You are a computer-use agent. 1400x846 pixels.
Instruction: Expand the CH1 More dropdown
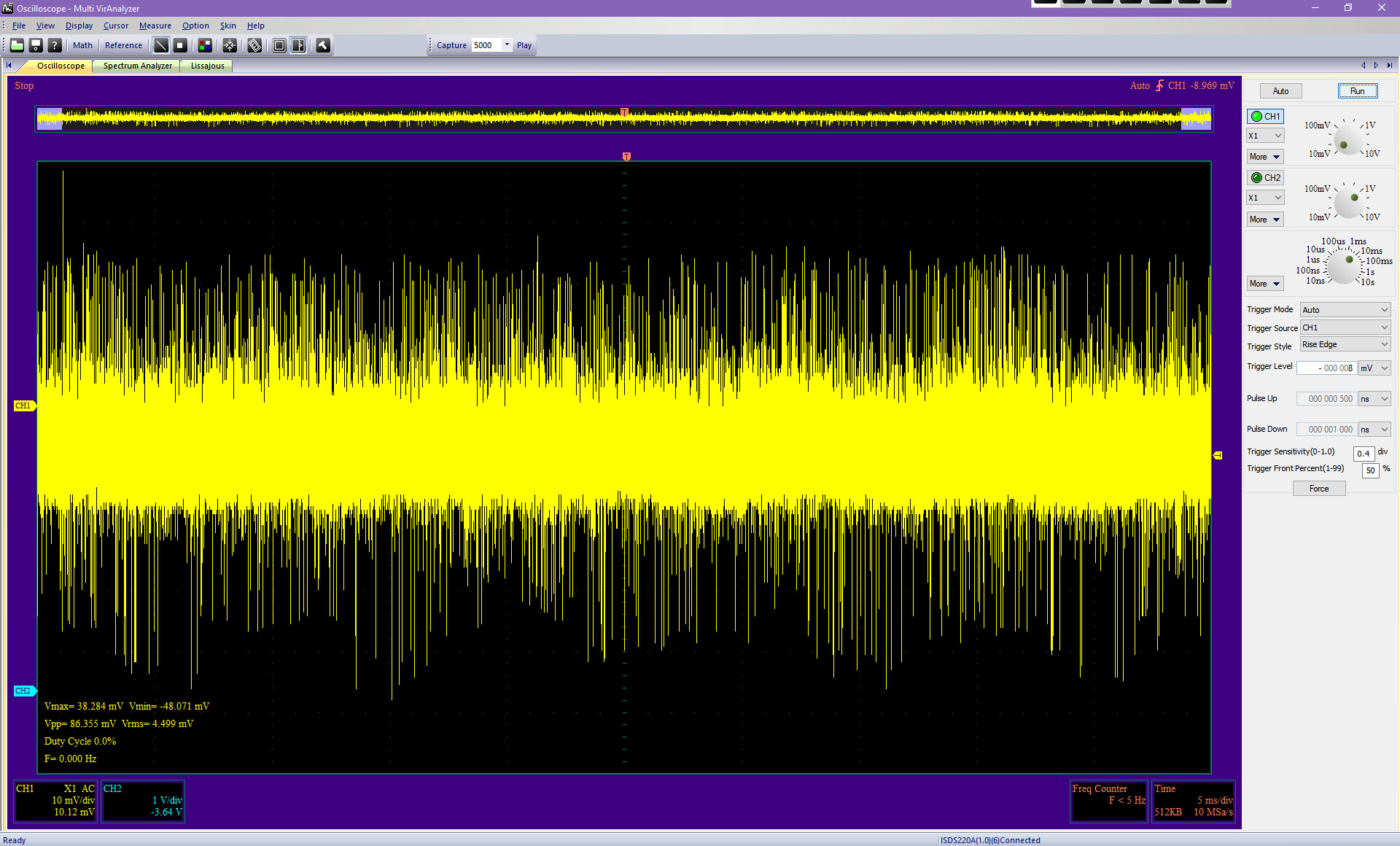(x=1264, y=156)
